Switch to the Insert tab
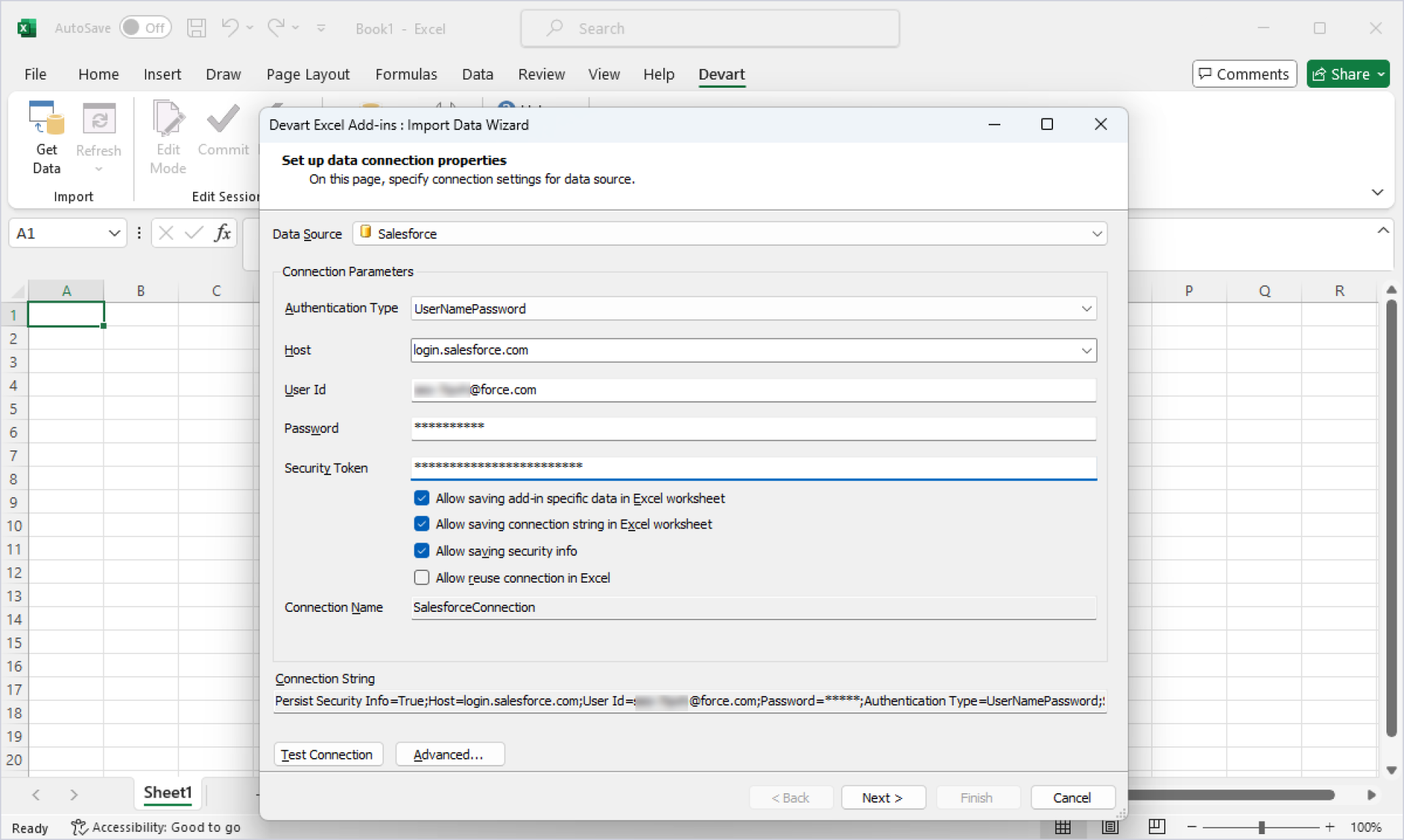 coord(162,74)
